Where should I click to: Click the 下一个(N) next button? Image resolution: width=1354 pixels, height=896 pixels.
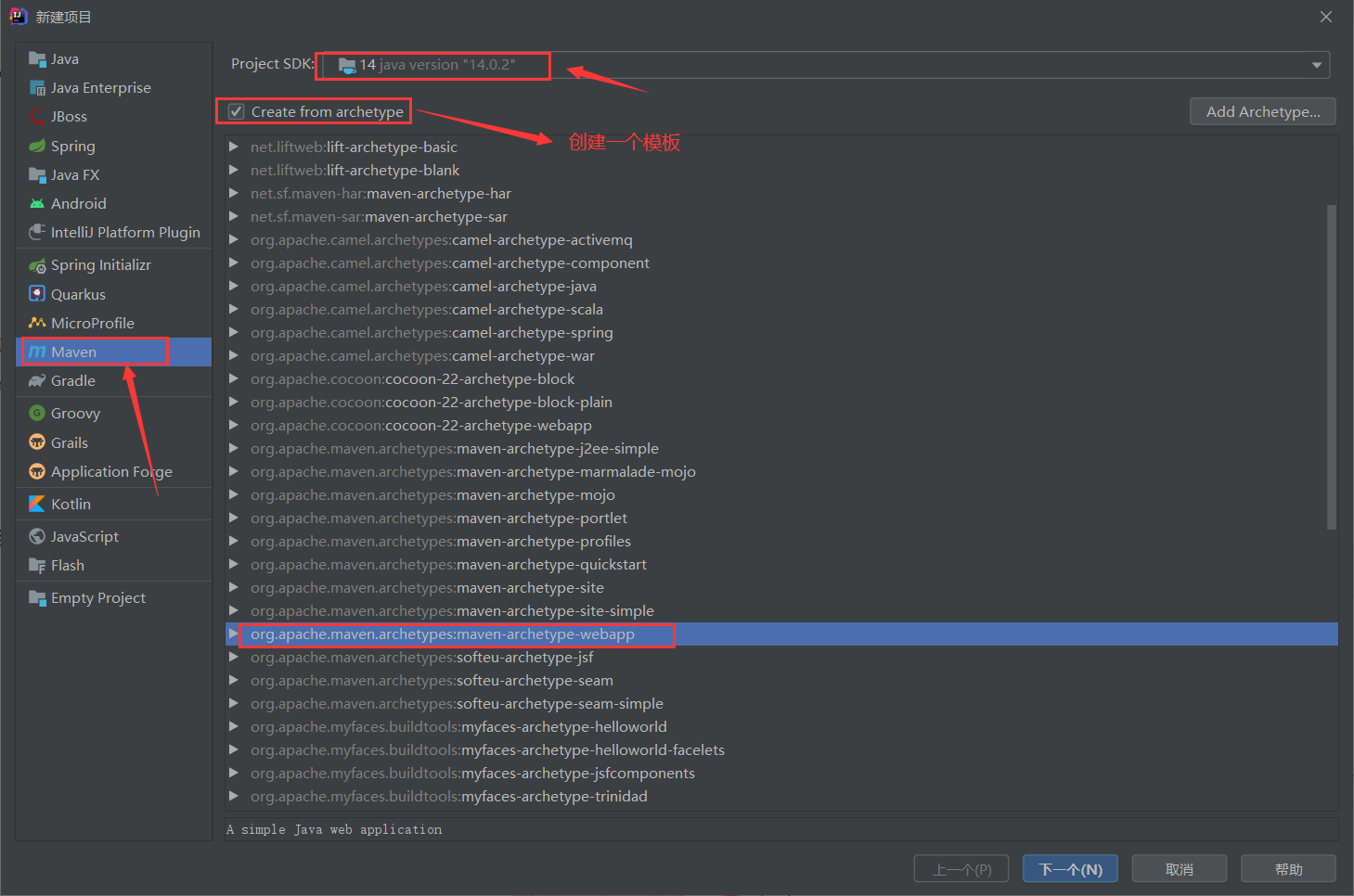click(1070, 869)
